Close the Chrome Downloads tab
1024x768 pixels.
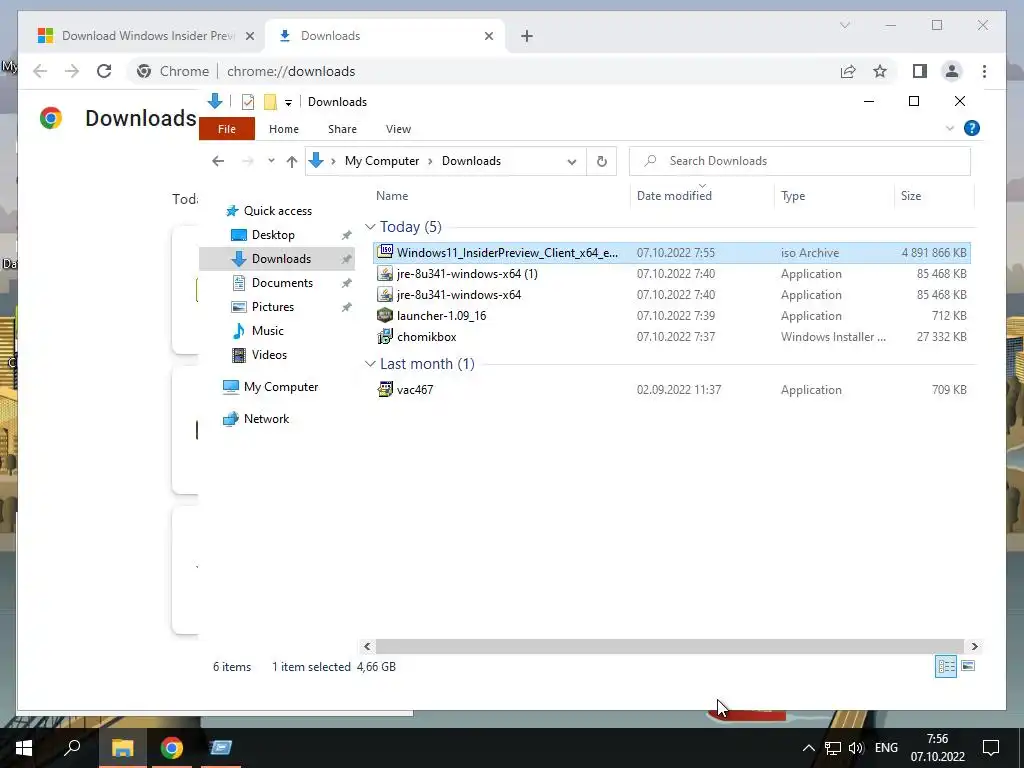click(488, 36)
